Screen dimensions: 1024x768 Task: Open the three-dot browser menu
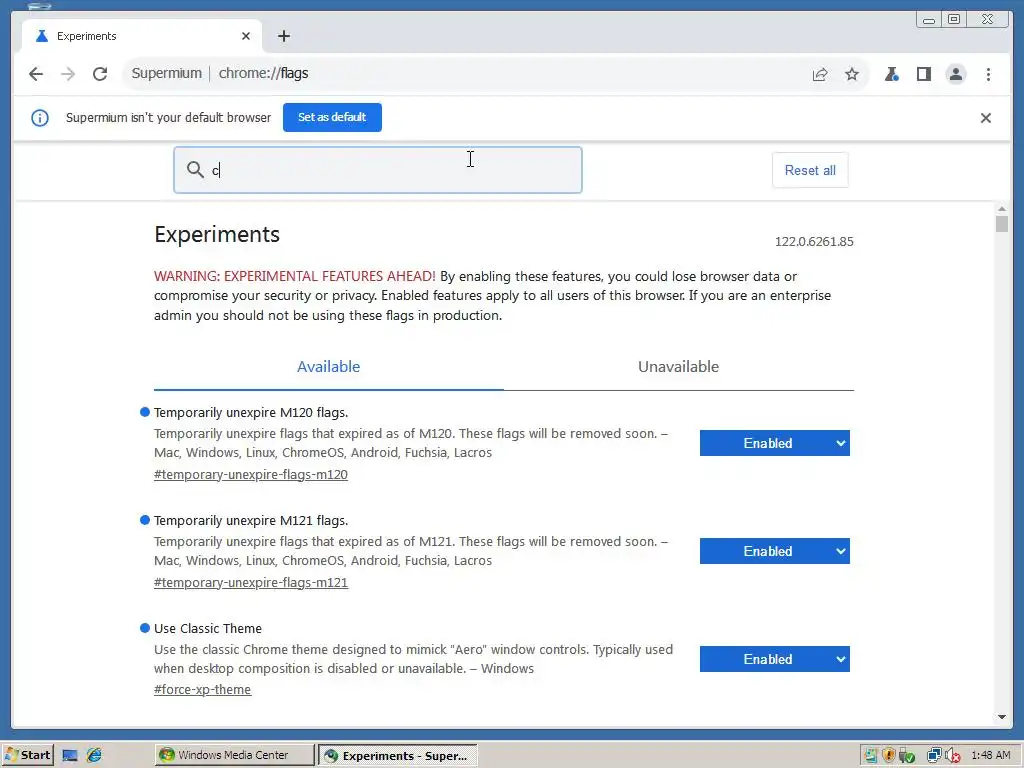point(988,74)
